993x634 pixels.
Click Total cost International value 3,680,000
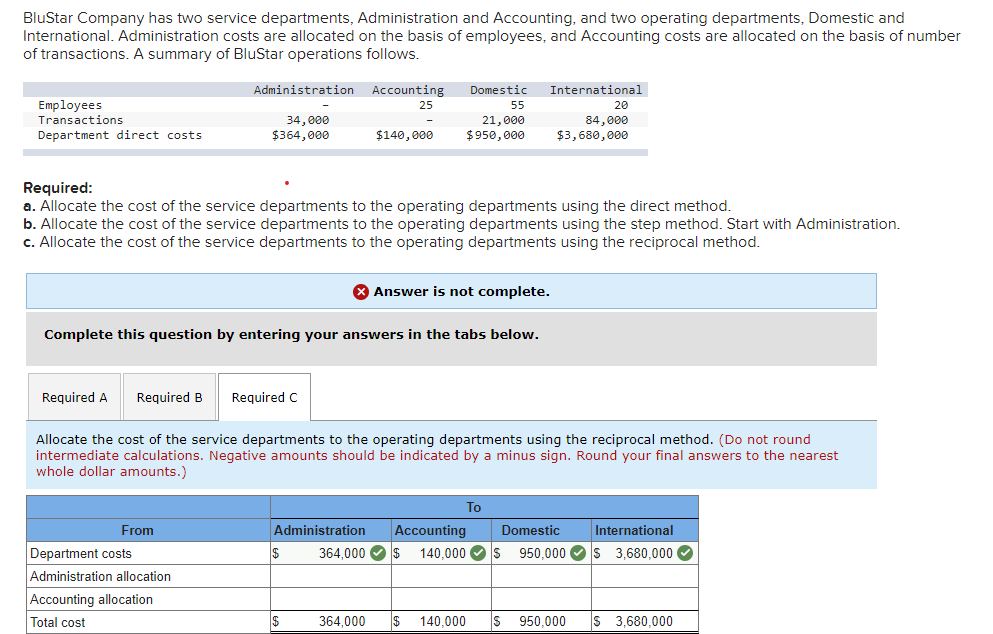tap(644, 621)
